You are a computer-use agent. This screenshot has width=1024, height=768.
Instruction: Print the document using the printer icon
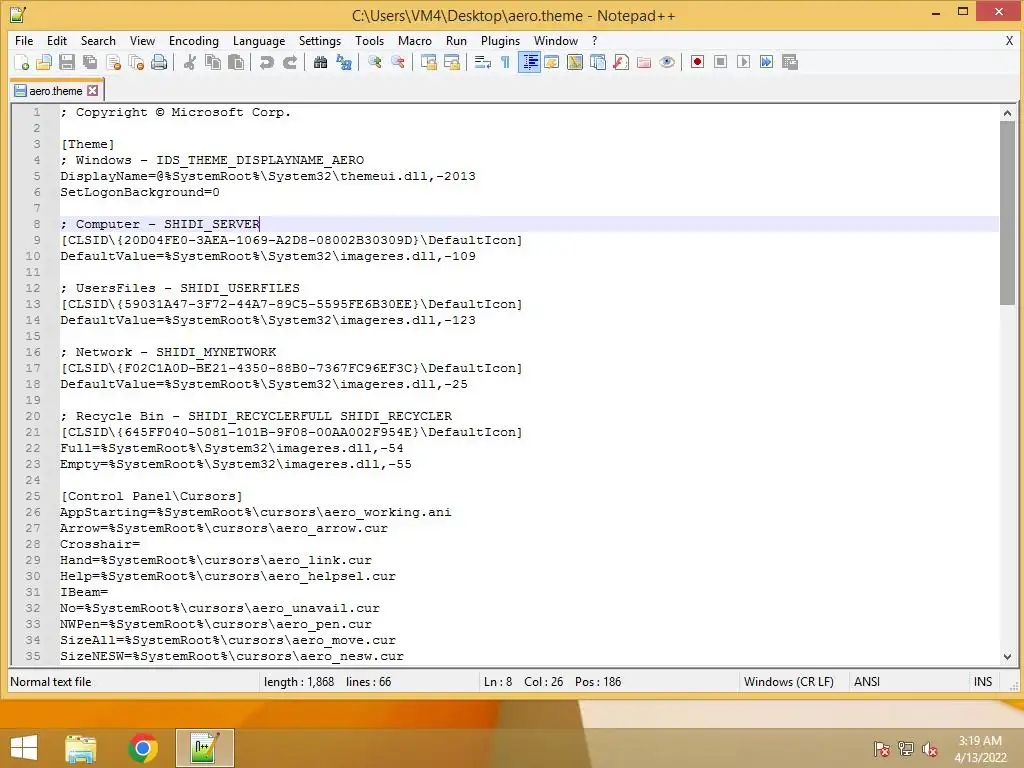(x=159, y=62)
